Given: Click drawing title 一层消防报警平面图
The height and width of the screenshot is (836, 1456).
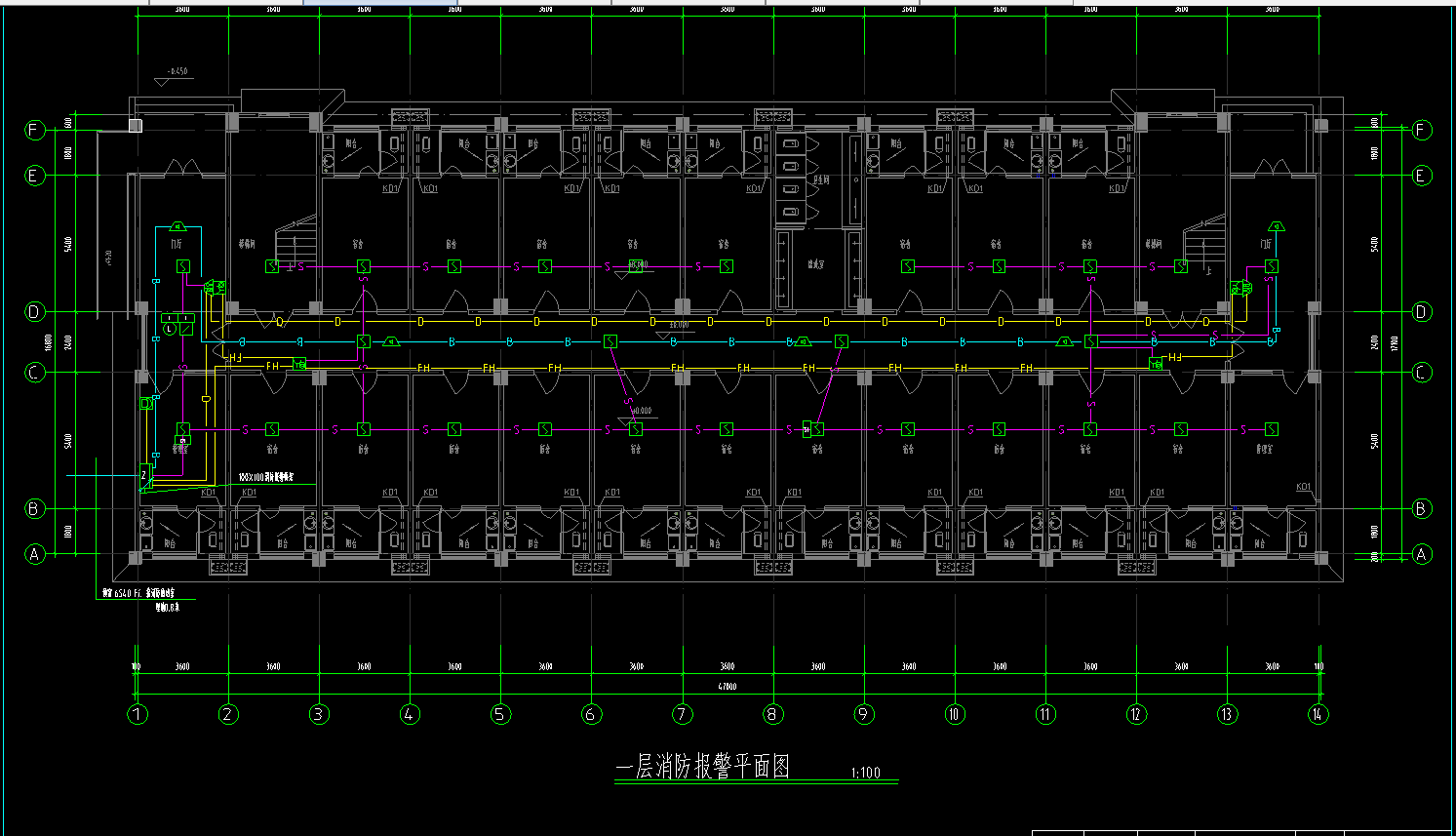Looking at the screenshot, I should point(702,768).
